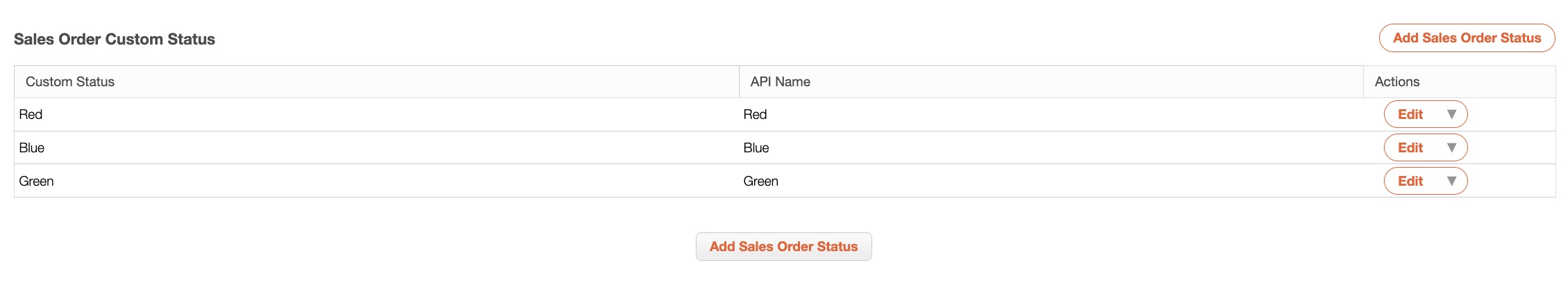Click the Red API Name value
Viewport: 1568px width, 281px height.
coord(755,114)
